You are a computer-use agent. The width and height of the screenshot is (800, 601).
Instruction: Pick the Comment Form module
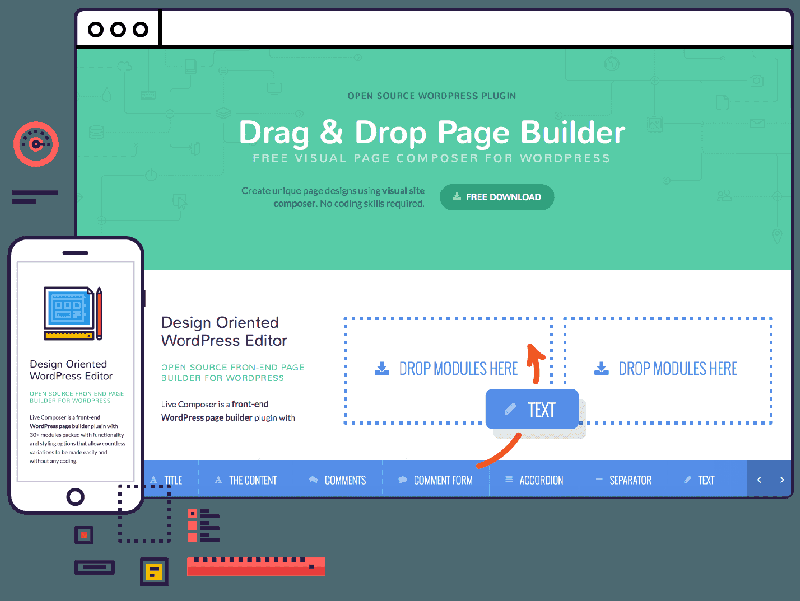point(435,480)
